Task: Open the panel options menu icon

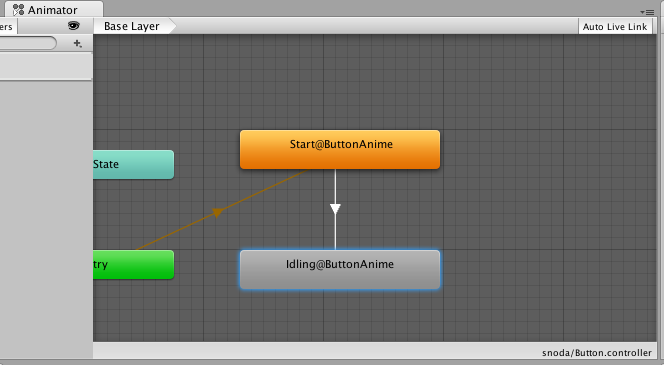Action: coord(647,12)
